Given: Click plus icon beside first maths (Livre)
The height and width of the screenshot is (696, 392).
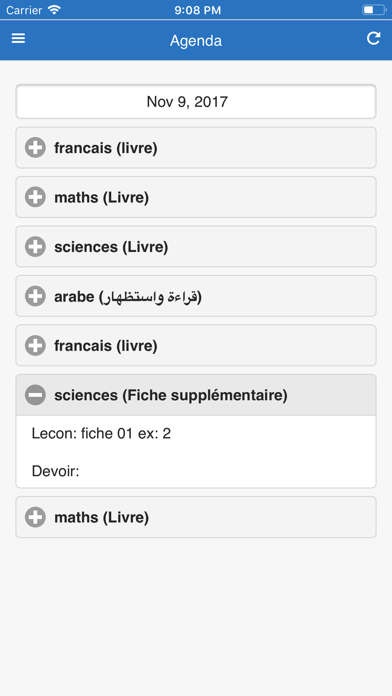Looking at the screenshot, I should click(x=36, y=197).
